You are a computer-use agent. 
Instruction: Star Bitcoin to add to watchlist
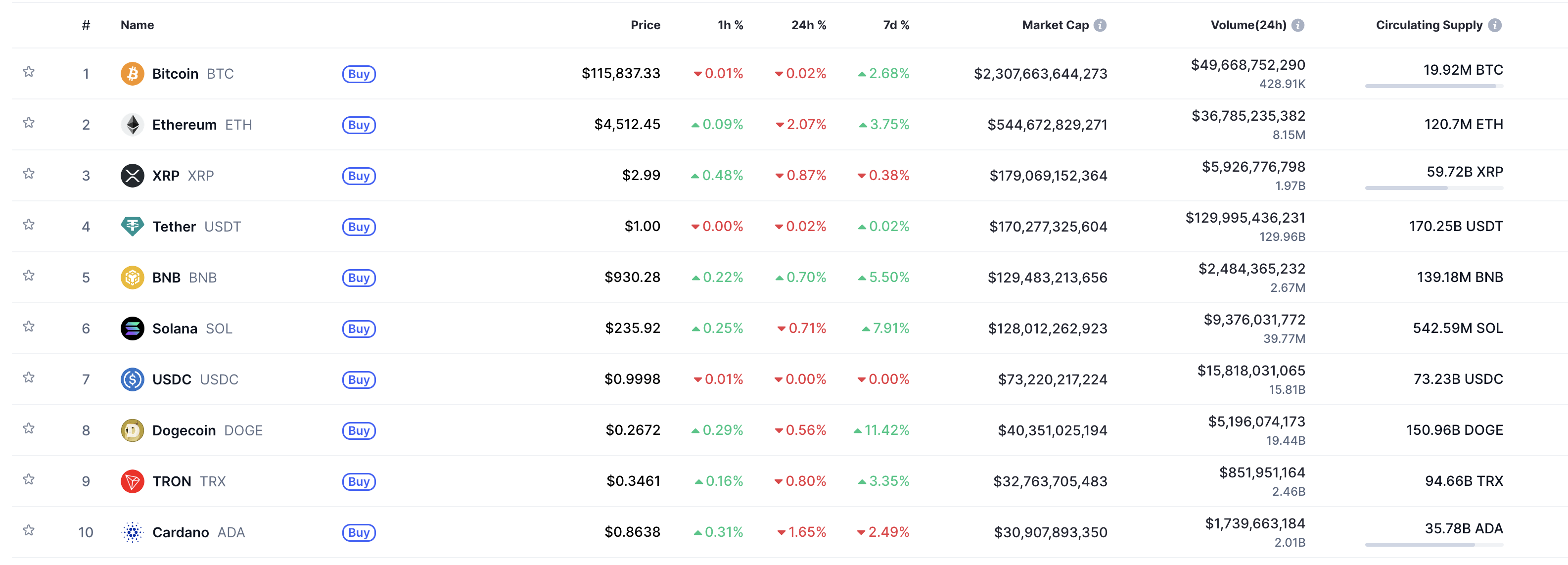point(29,72)
